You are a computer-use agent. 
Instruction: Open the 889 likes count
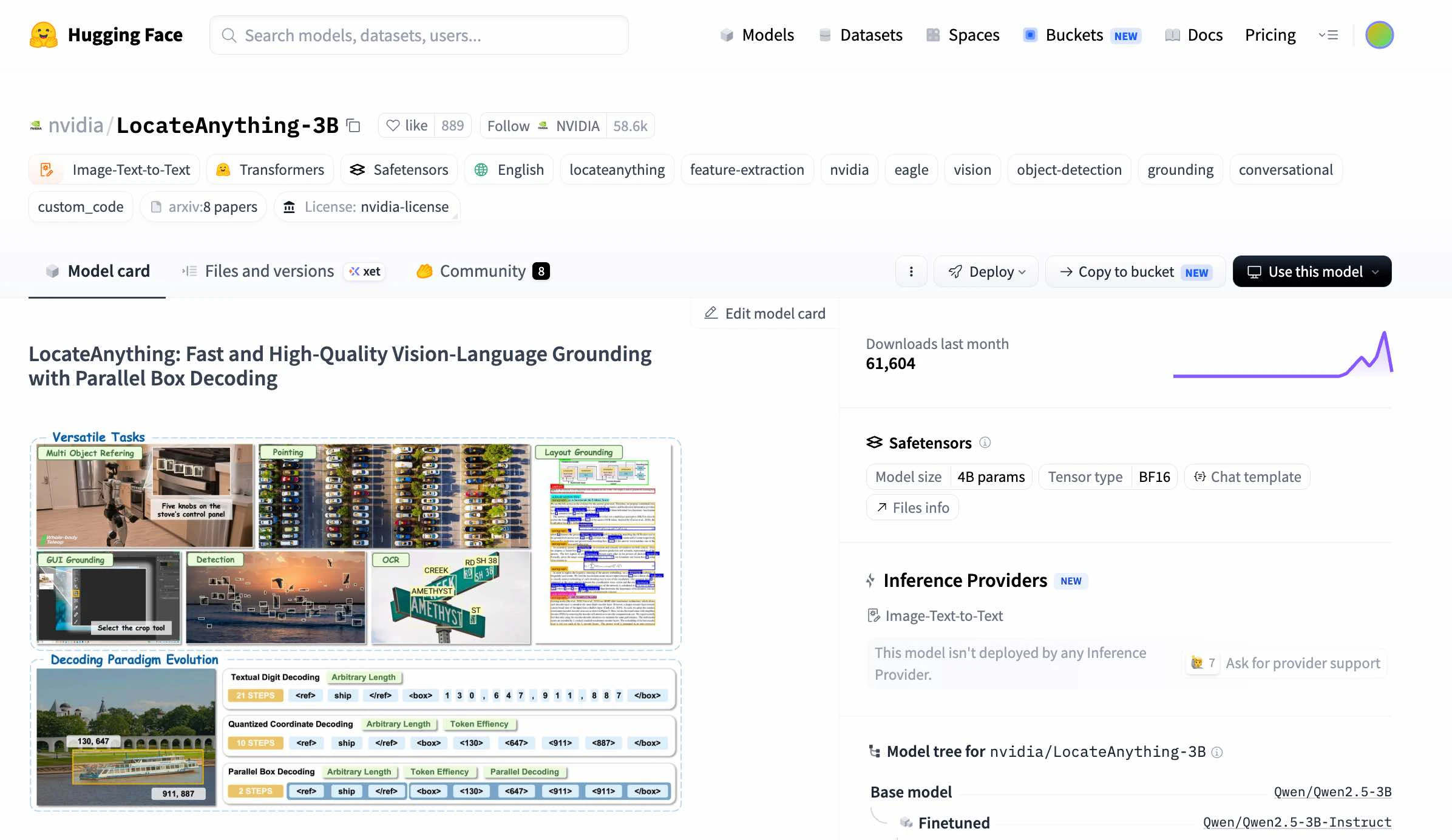point(452,126)
